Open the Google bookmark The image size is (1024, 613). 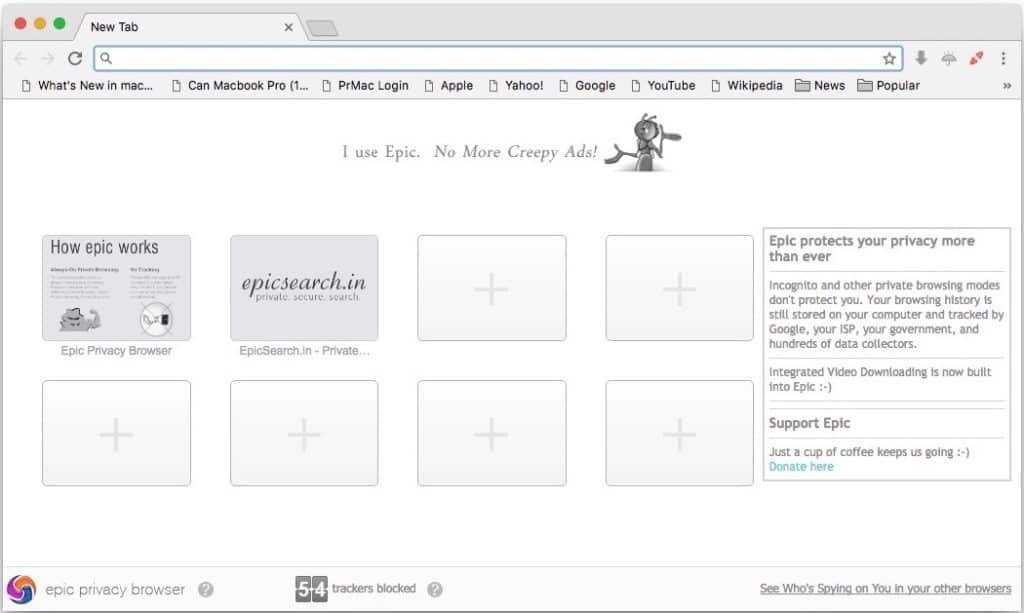point(587,86)
